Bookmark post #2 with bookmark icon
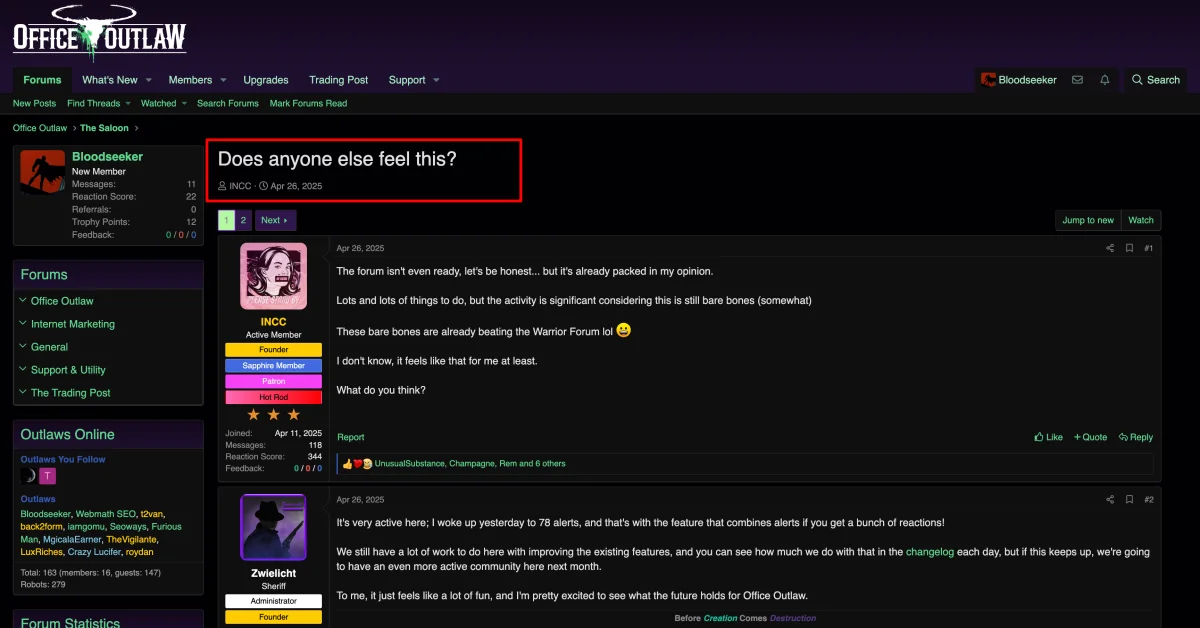This screenshot has height=628, width=1200. coord(1129,500)
